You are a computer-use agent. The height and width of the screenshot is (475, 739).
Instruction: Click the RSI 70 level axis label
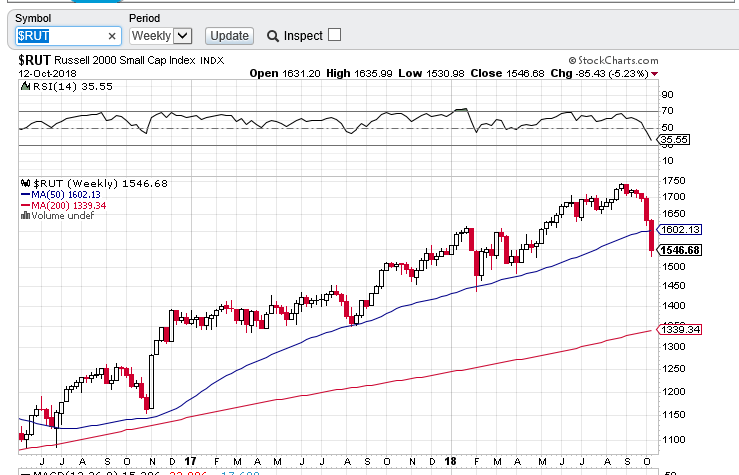coord(667,111)
